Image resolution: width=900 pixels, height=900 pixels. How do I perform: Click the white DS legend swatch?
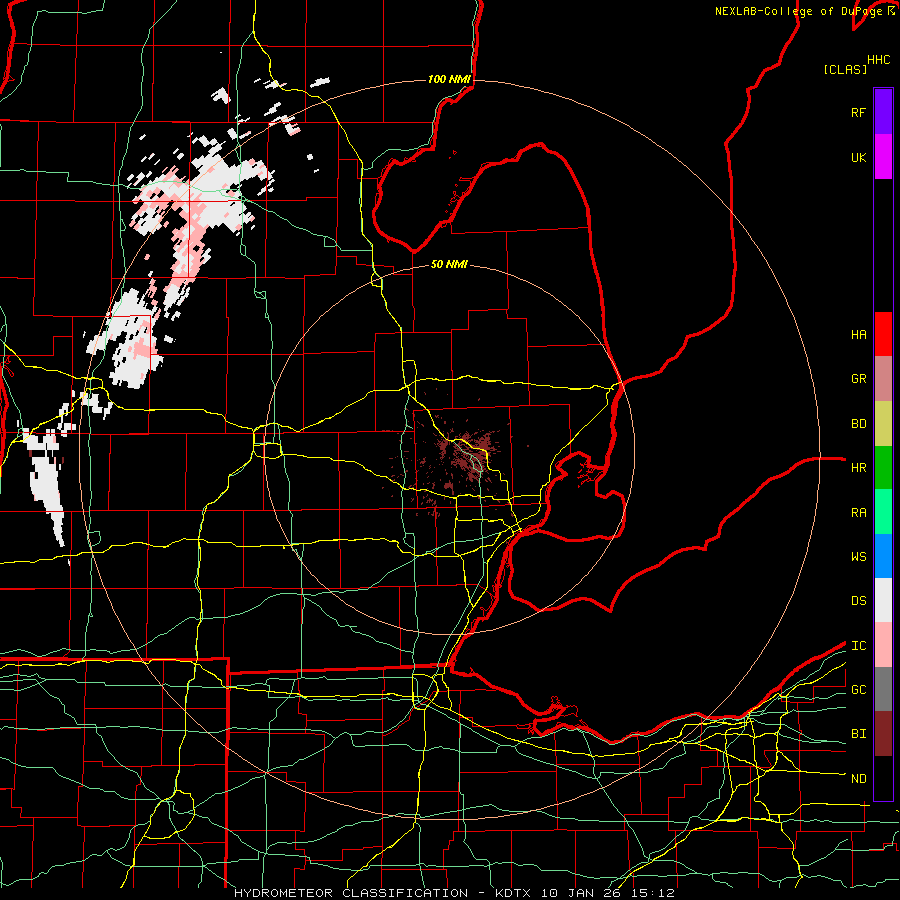[883, 600]
